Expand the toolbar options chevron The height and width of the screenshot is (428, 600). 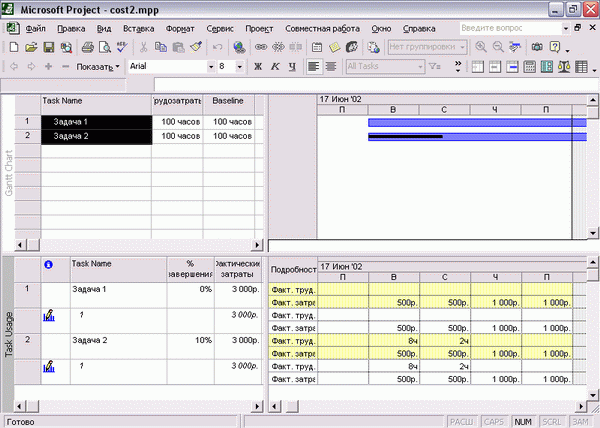[458, 67]
